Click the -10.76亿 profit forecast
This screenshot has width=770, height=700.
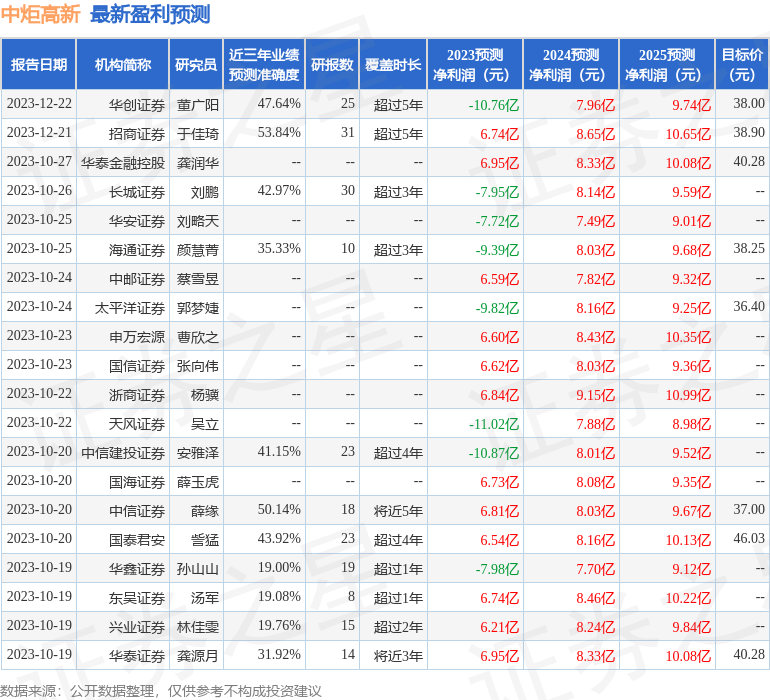494,105
